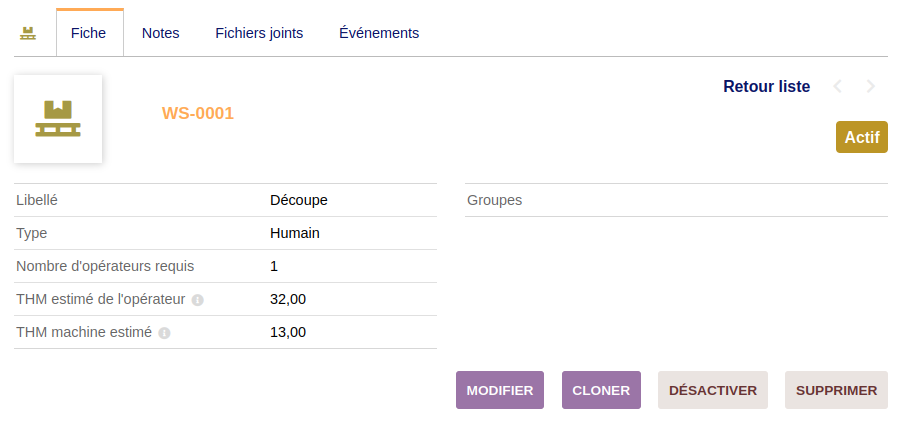Screen dimensions: 897x421
Task: Click info icon next to THM estimé de l'opérateur
Action: click(198, 300)
